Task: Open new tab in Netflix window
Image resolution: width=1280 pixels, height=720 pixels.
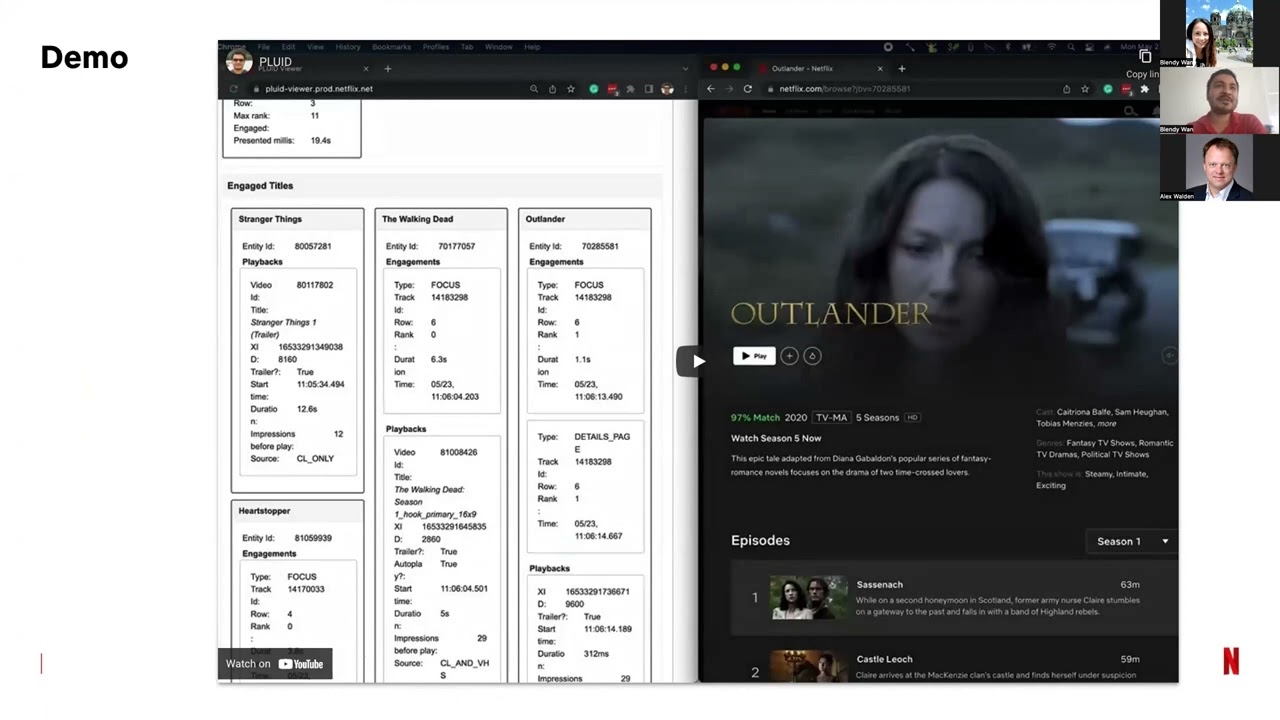Action: click(x=901, y=69)
